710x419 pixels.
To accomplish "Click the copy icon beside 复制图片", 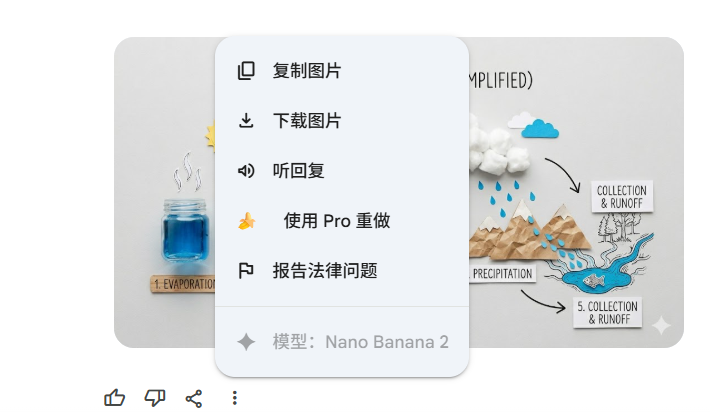I will (246, 71).
